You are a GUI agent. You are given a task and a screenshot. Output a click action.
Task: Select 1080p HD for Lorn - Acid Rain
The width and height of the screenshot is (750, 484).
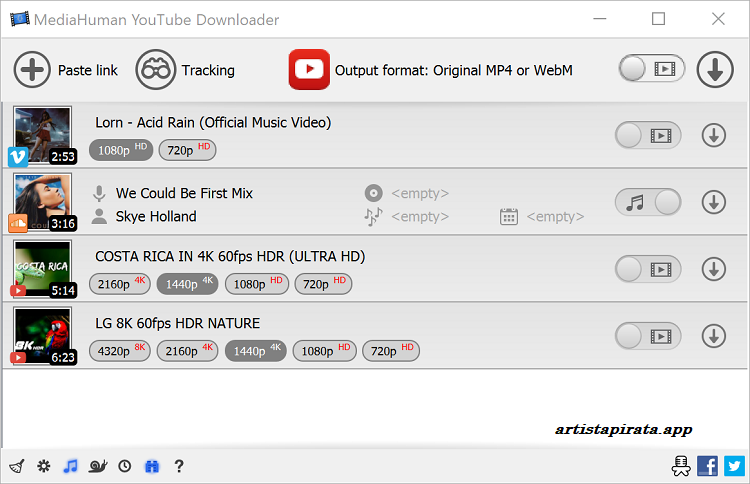pyautogui.click(x=121, y=150)
